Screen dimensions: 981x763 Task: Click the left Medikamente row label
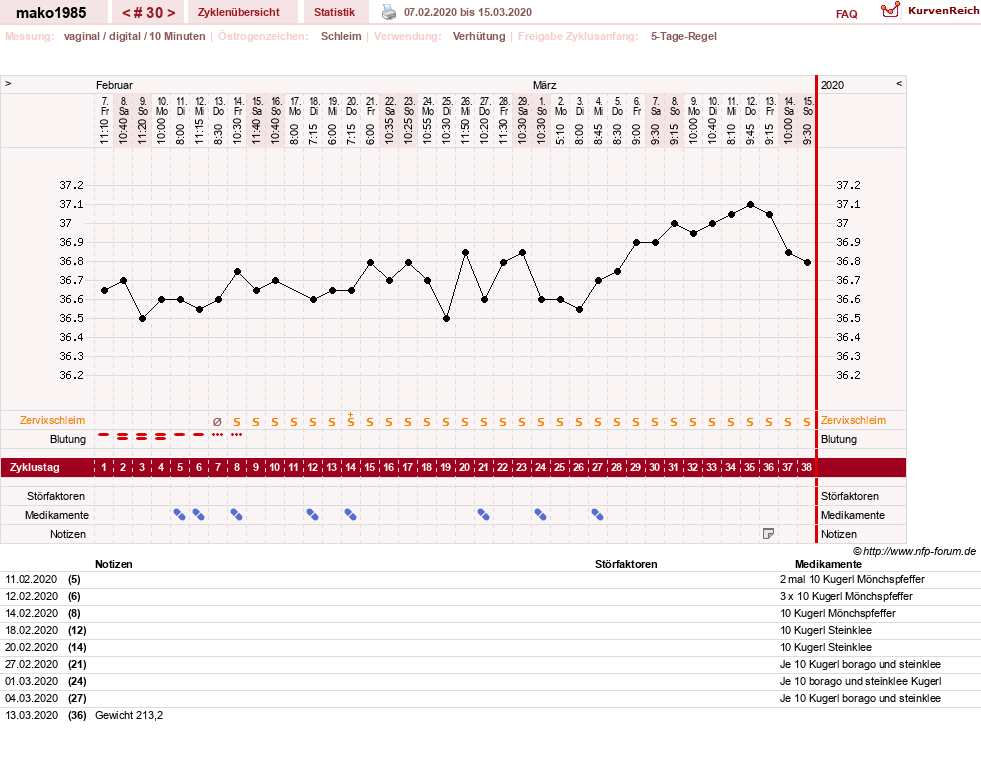coord(57,515)
